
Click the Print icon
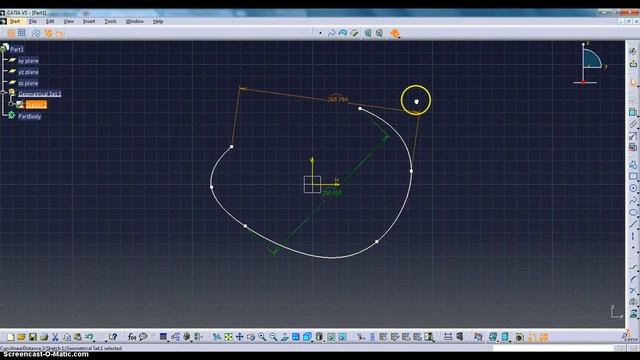(x=44, y=337)
